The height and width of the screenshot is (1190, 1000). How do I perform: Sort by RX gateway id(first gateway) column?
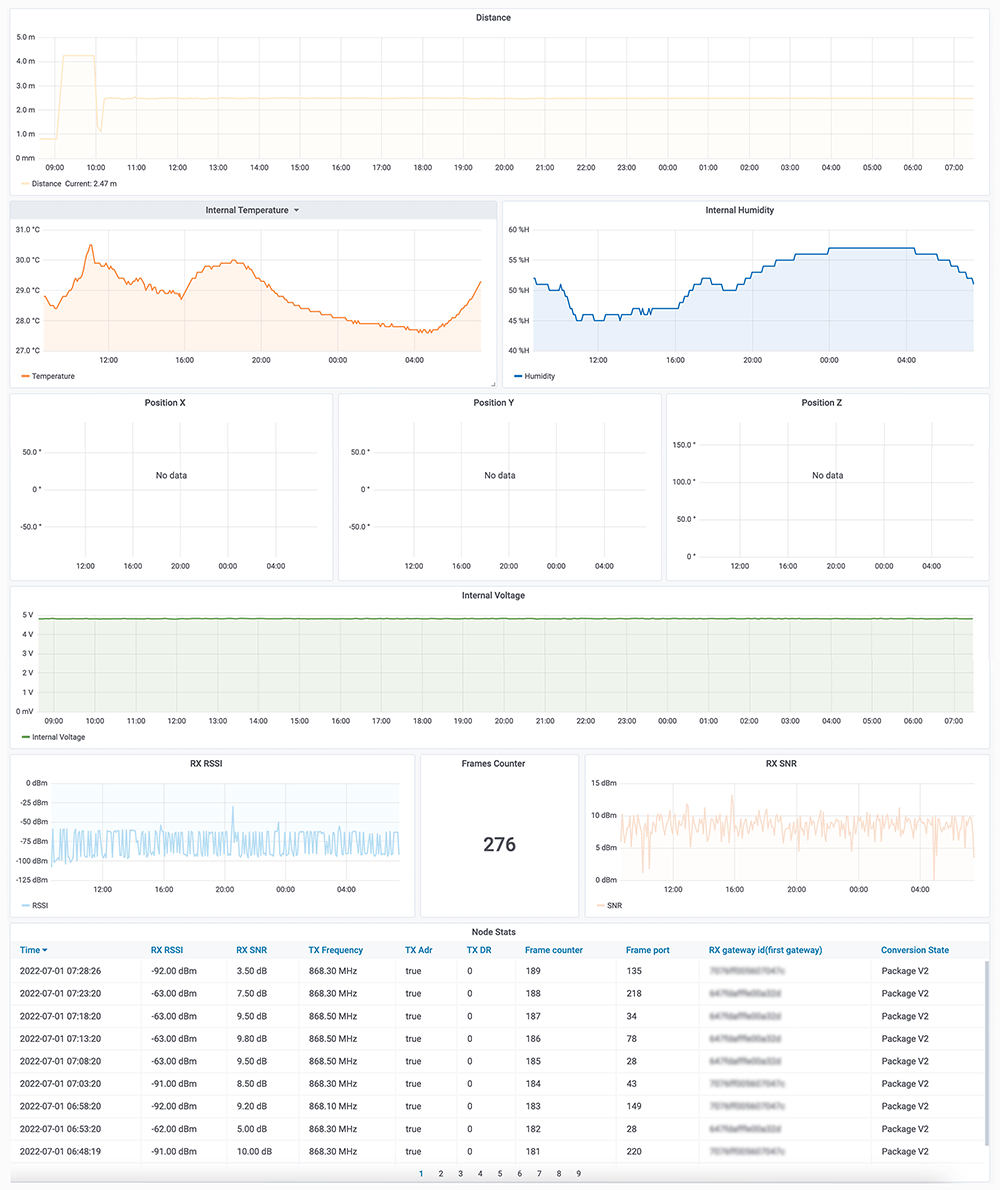pos(766,950)
